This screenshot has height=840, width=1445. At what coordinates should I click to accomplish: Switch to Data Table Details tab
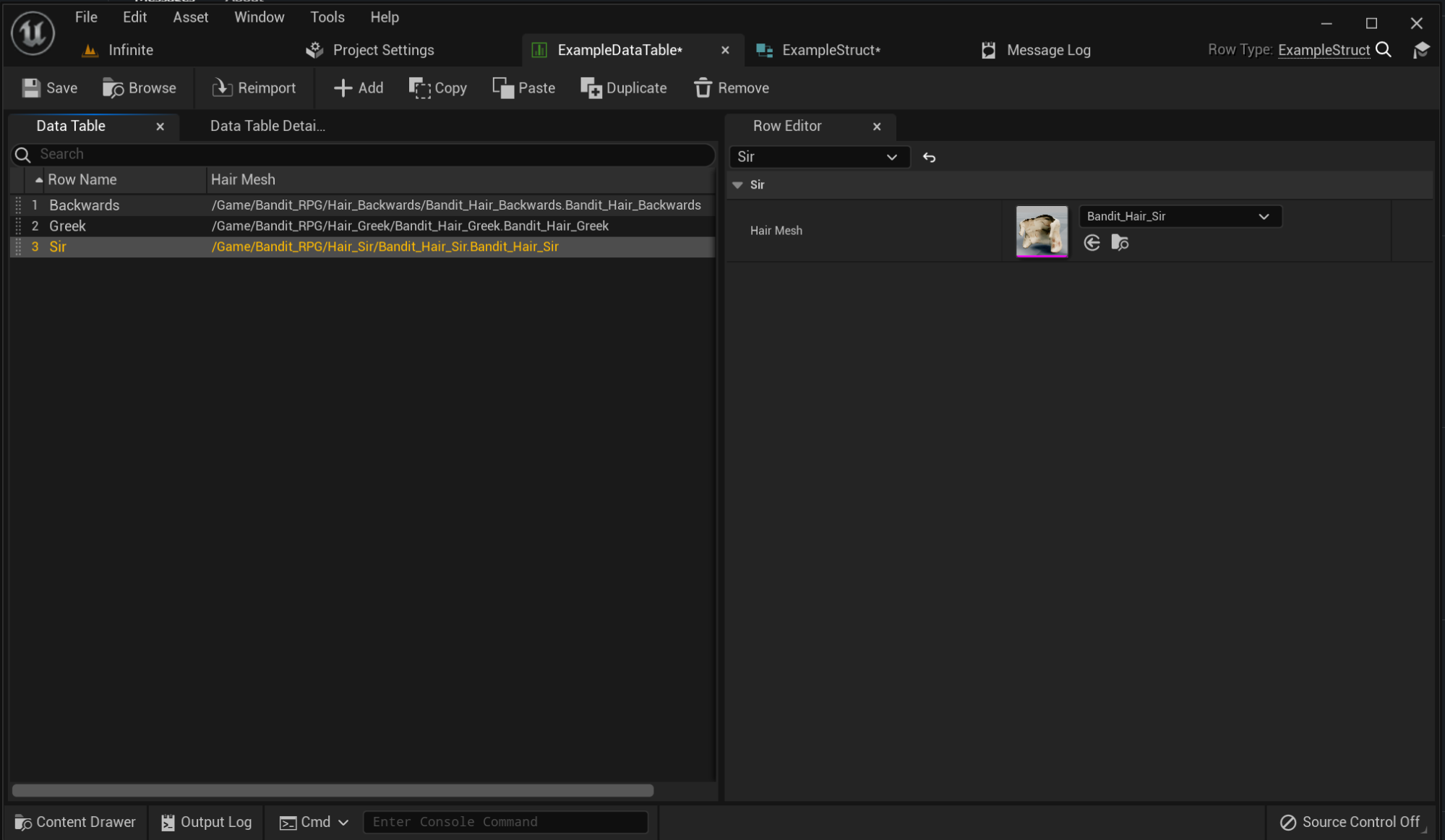pyautogui.click(x=267, y=126)
